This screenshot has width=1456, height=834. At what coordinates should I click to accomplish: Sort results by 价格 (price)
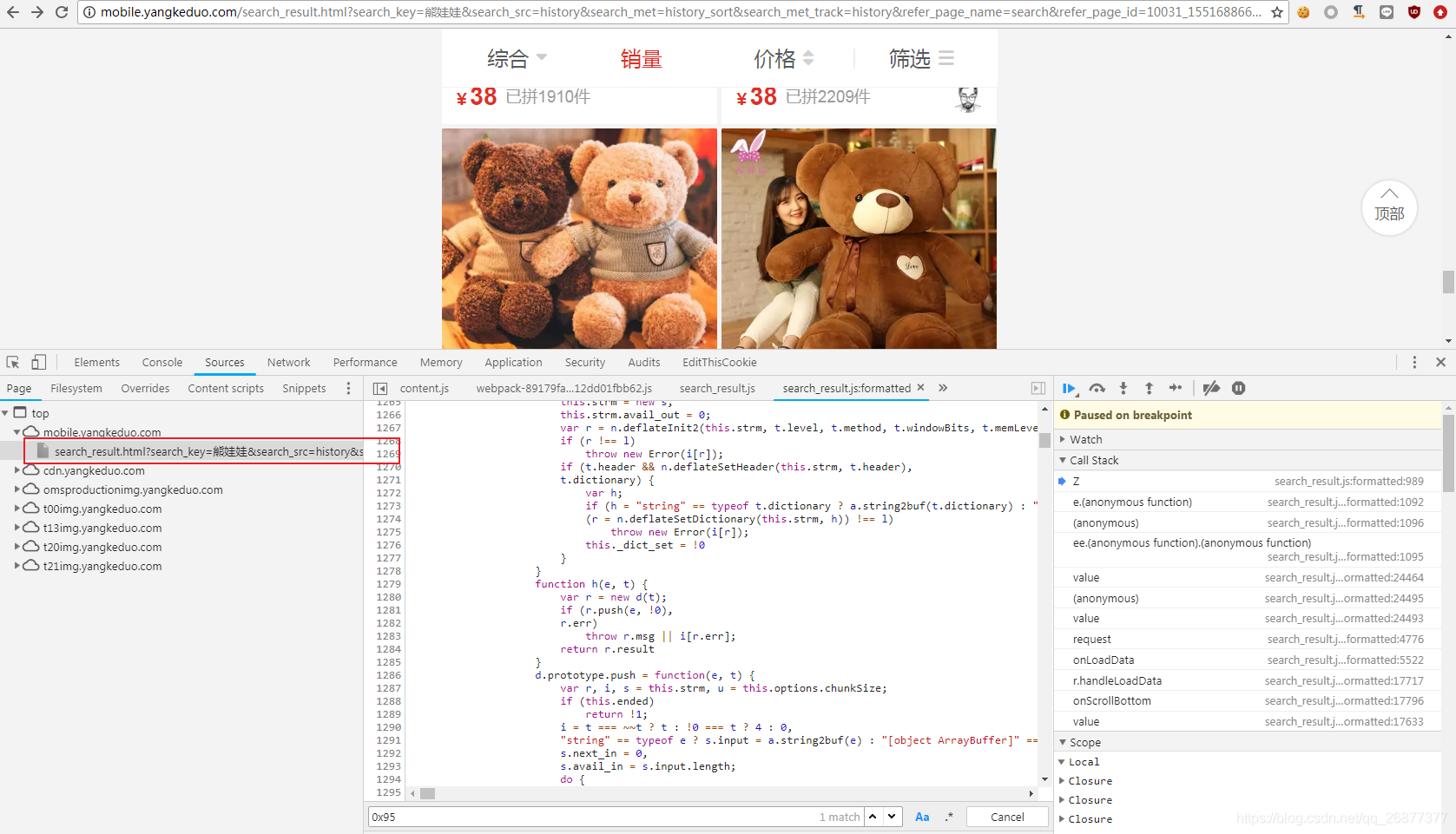(784, 59)
